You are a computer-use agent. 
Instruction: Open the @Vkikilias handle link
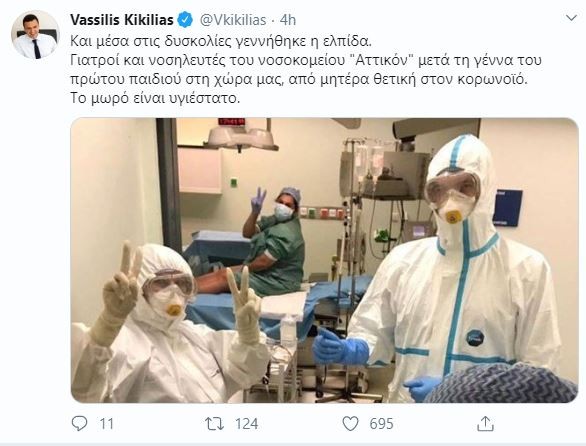tap(233, 20)
